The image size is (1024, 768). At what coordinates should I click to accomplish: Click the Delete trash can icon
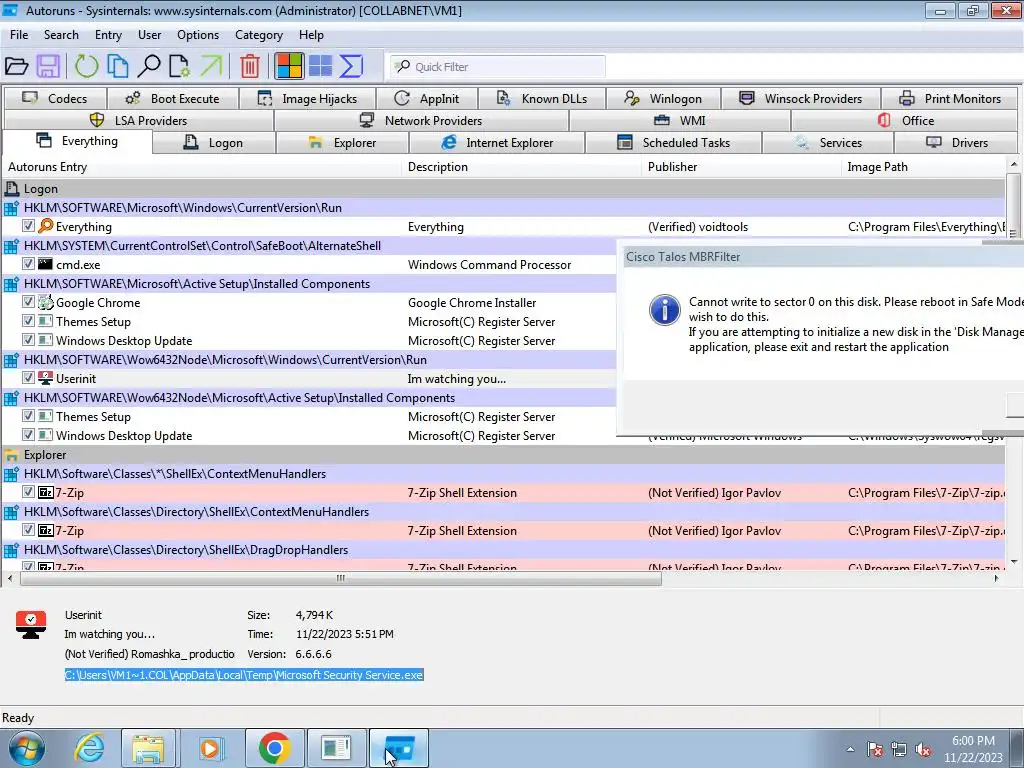tap(250, 66)
